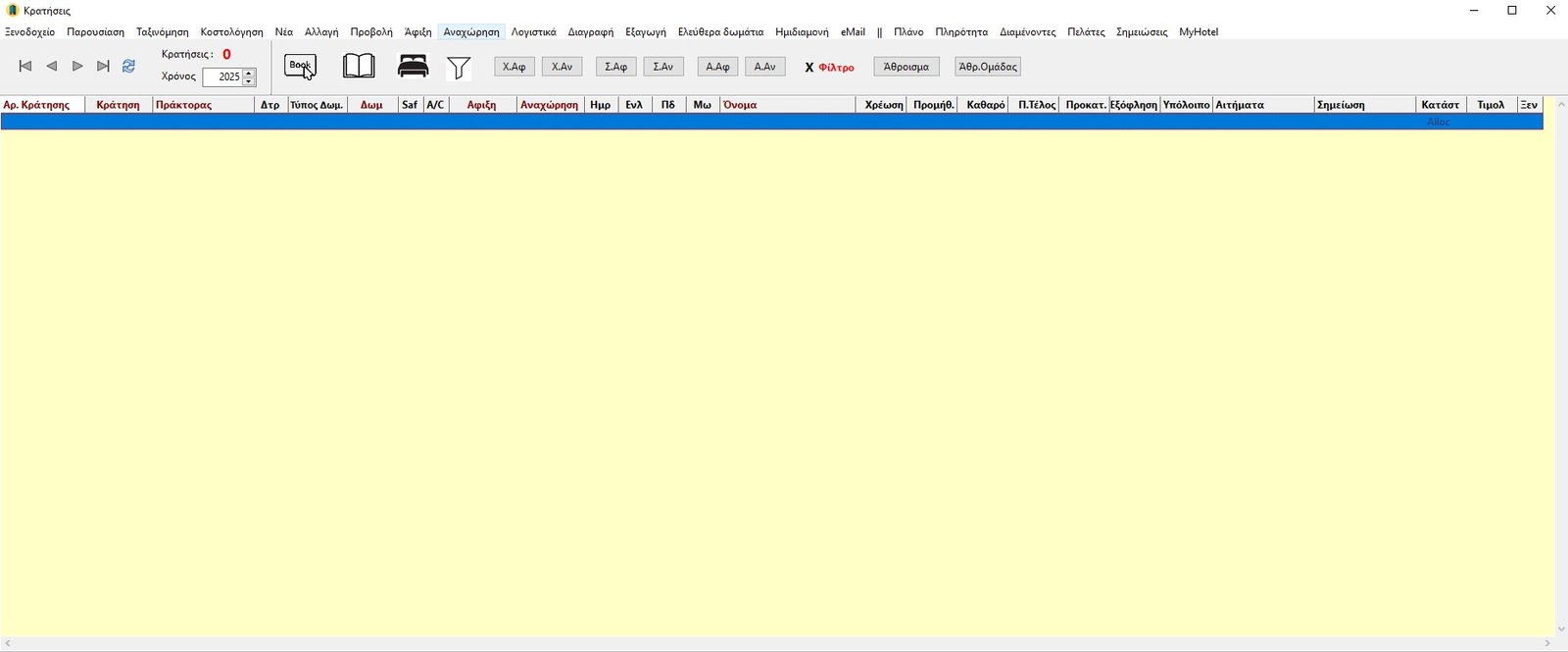Click the Book reservation icon

point(300,67)
